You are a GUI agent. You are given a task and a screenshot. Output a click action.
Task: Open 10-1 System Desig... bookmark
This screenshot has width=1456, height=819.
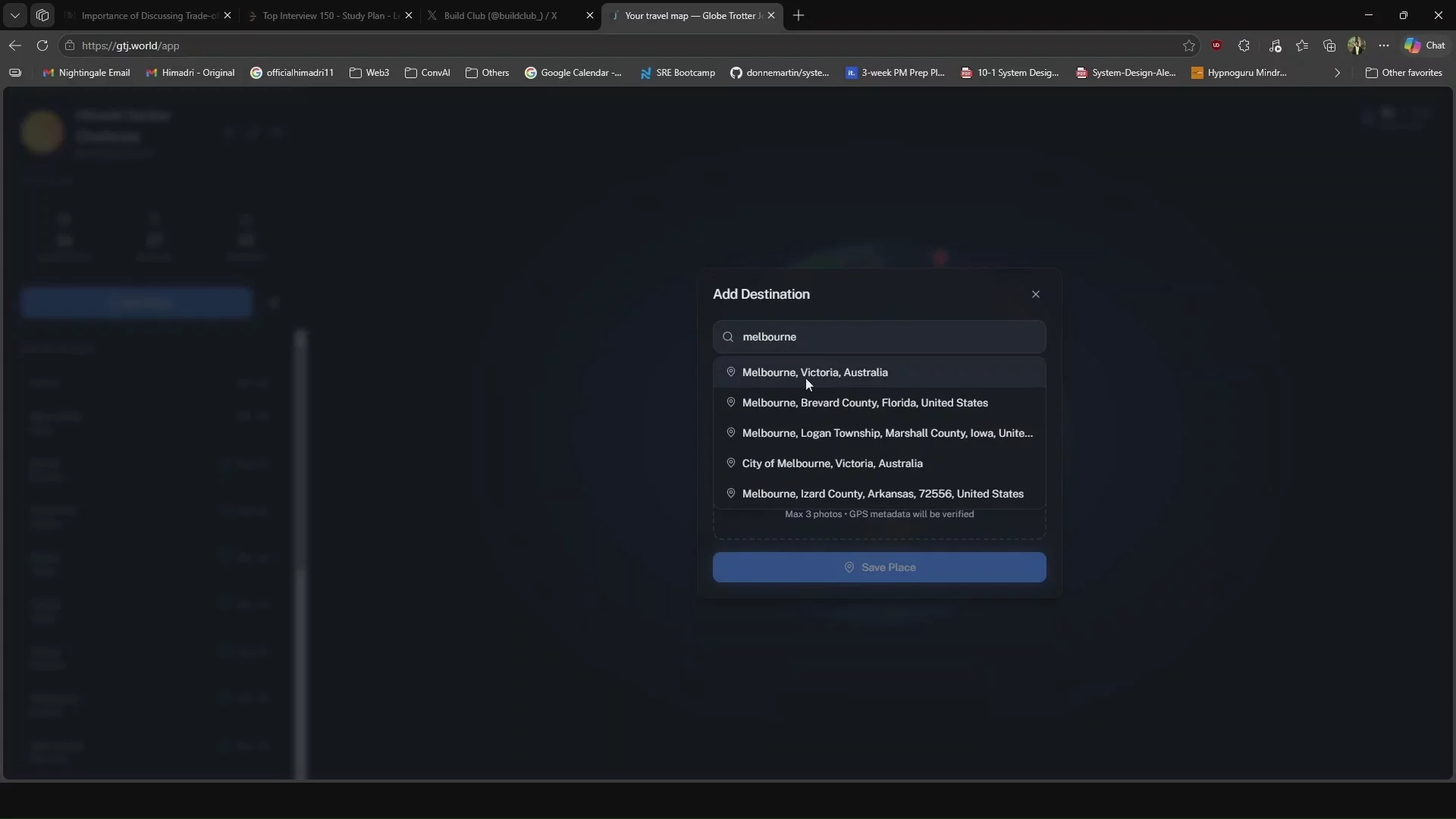point(1010,73)
